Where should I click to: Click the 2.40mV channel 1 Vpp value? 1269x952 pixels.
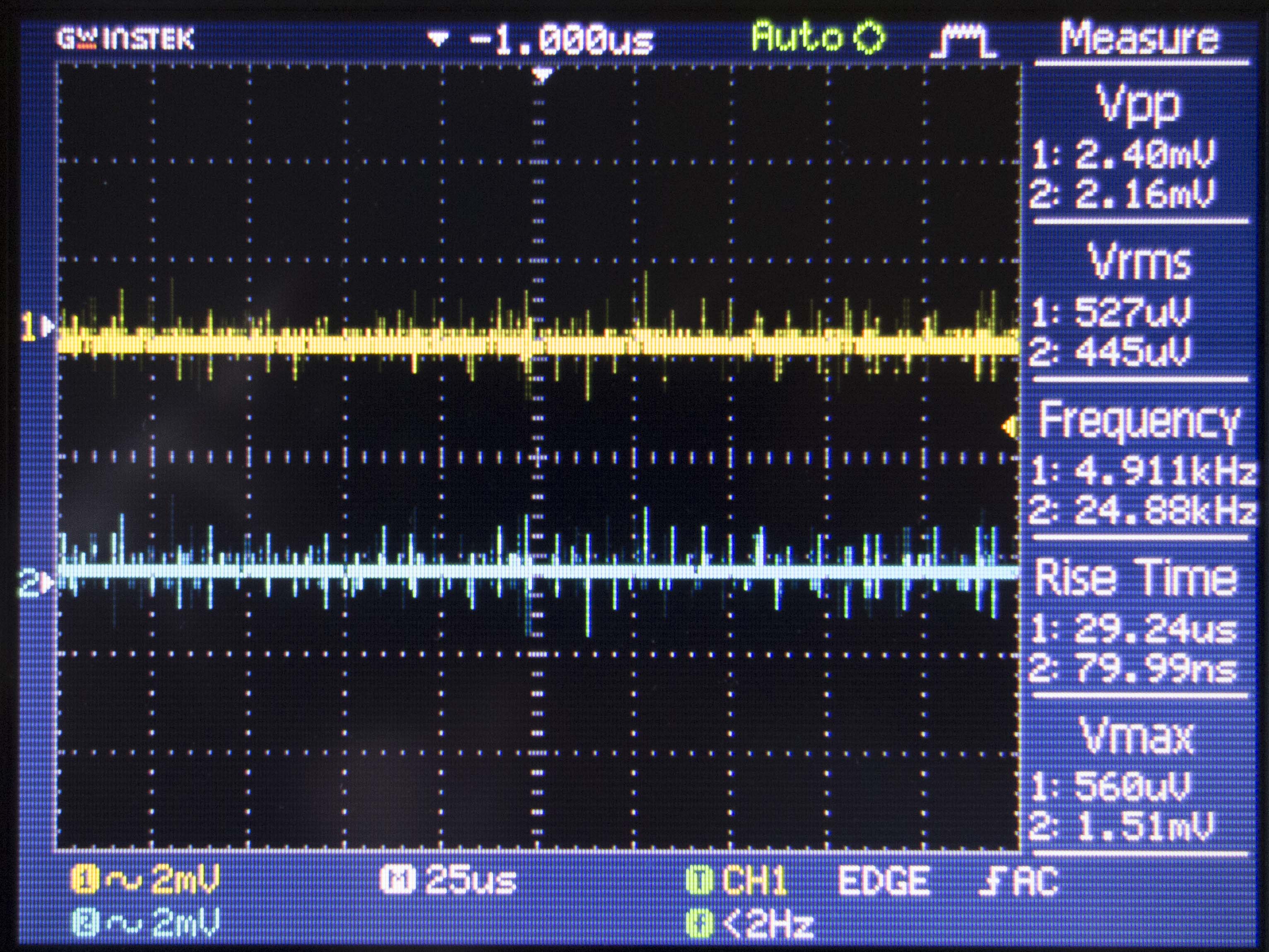tap(1146, 155)
